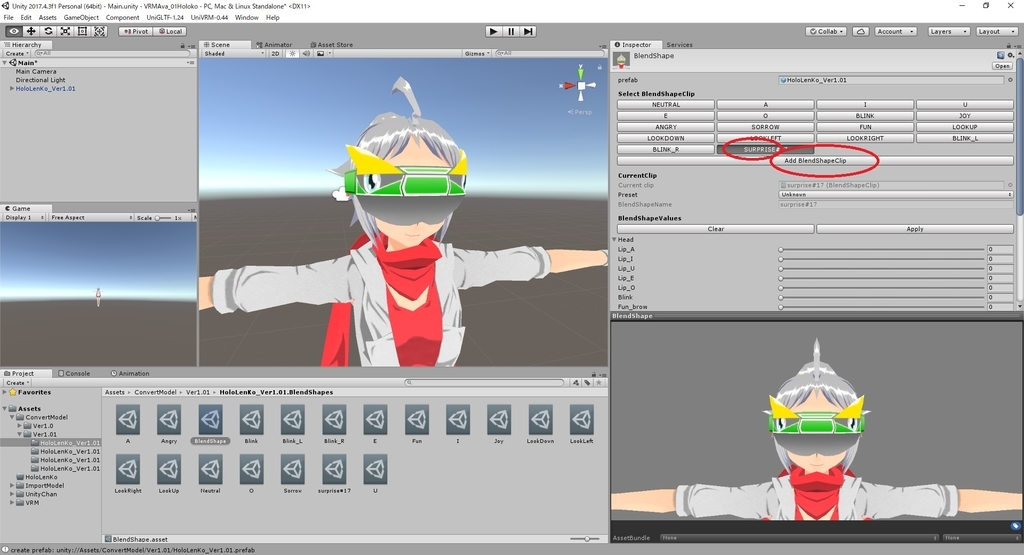This screenshot has height=555, width=1024.
Task: Toggle 2D scene view mode
Action: pos(275,54)
